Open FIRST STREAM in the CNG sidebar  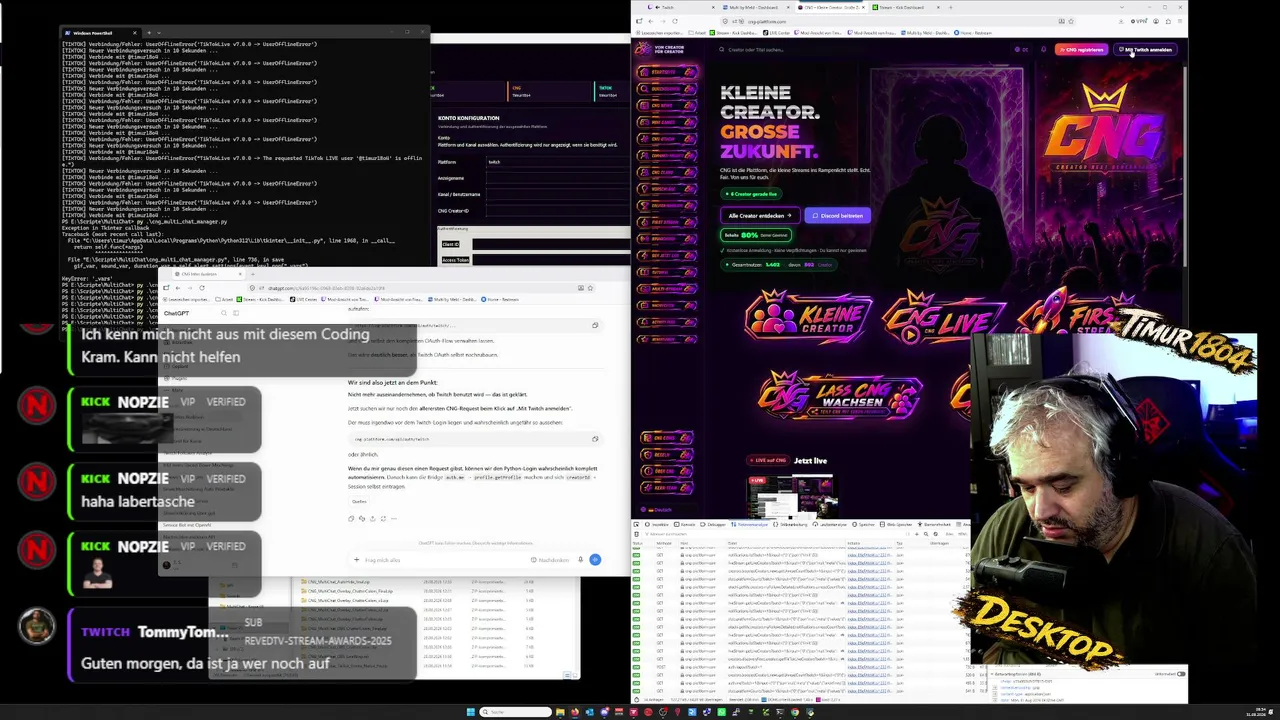pyautogui.click(x=666, y=222)
